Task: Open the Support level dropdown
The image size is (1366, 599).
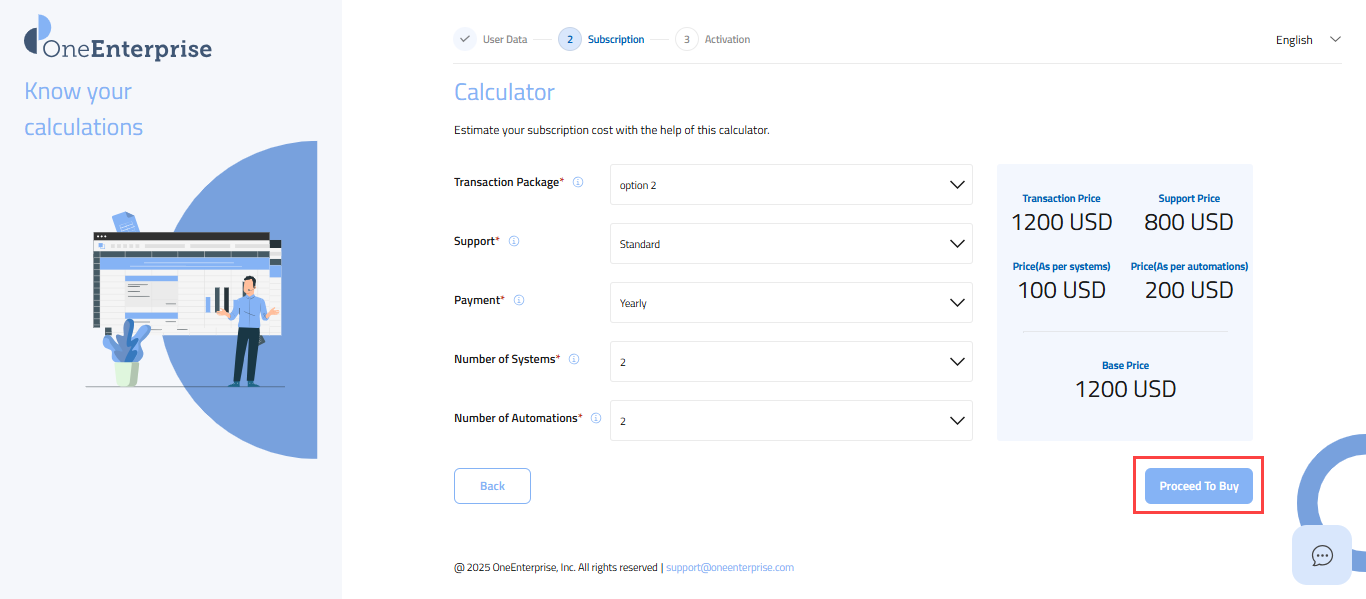Action: [x=790, y=244]
